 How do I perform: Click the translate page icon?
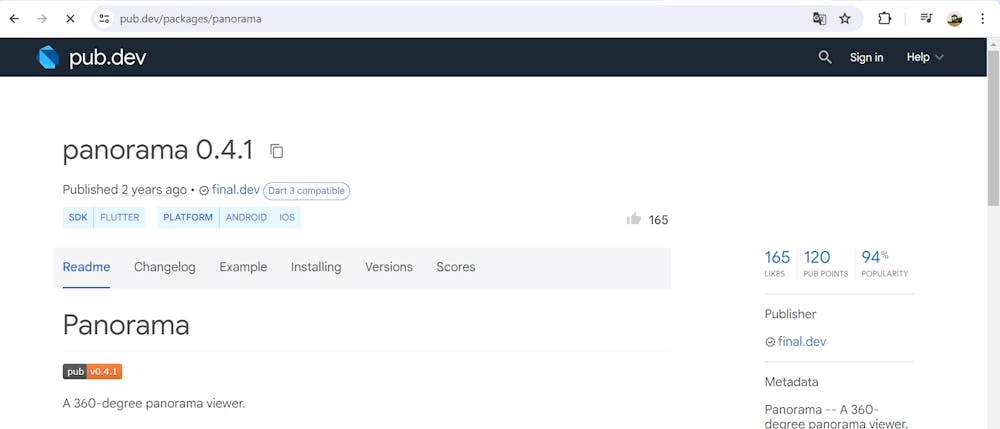(820, 19)
